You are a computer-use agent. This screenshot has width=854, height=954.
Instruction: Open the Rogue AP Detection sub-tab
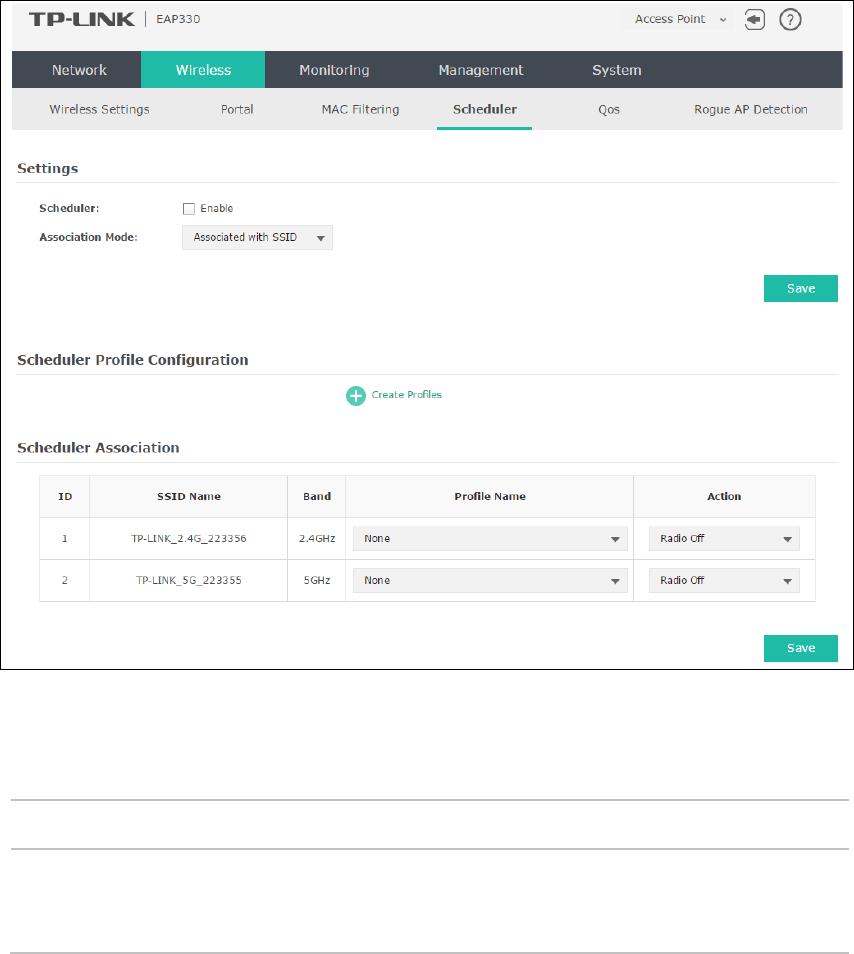(x=751, y=110)
